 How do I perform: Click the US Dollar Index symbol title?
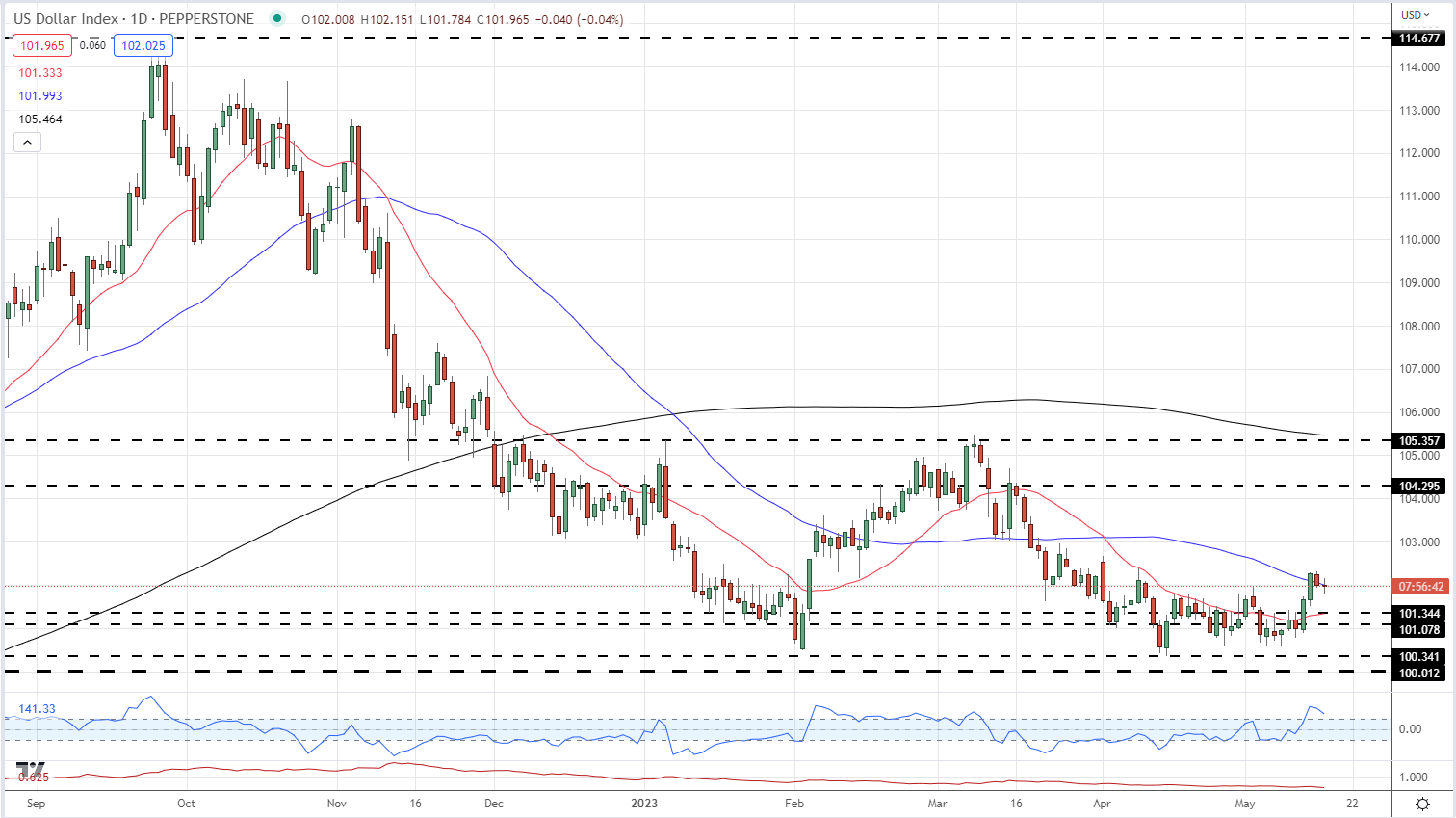click(x=134, y=19)
